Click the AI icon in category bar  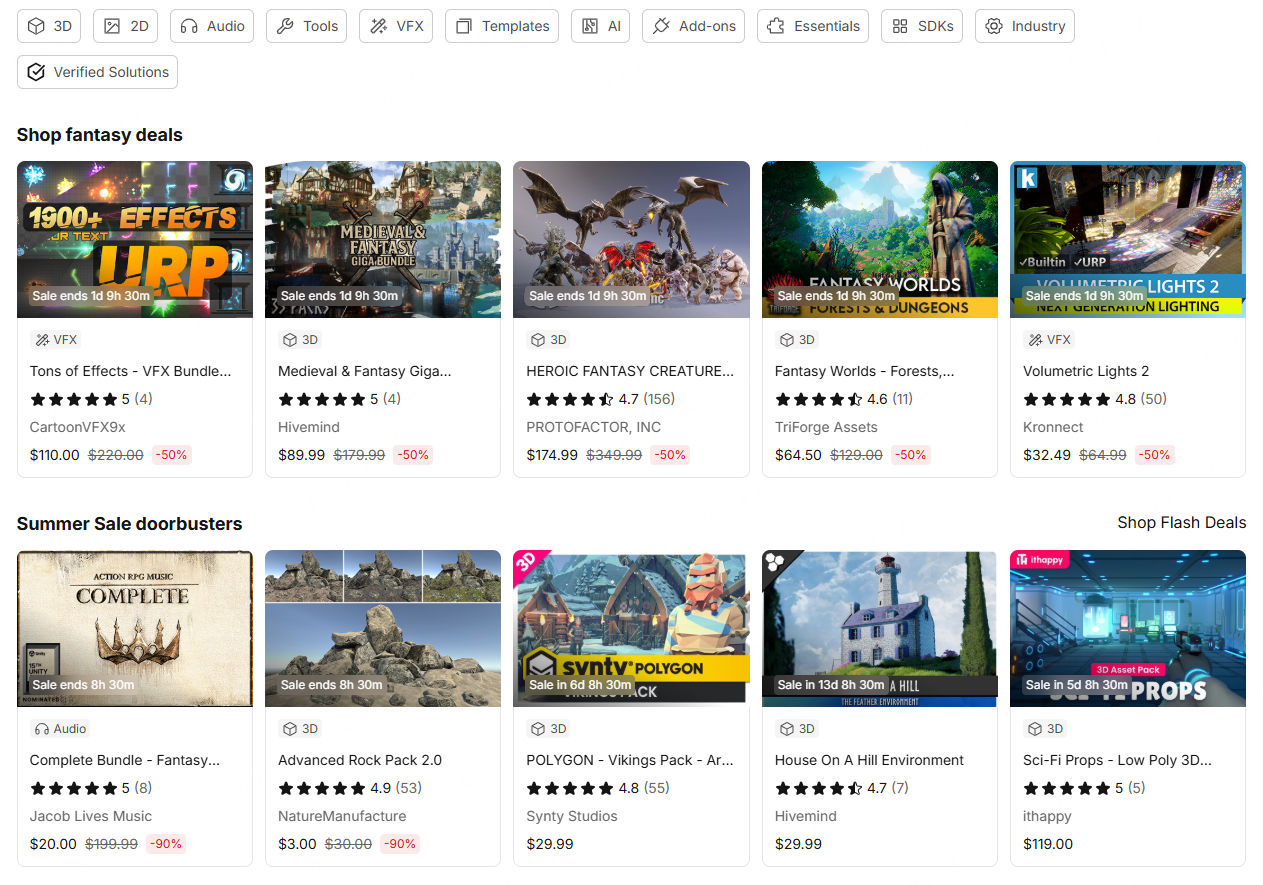(590, 26)
